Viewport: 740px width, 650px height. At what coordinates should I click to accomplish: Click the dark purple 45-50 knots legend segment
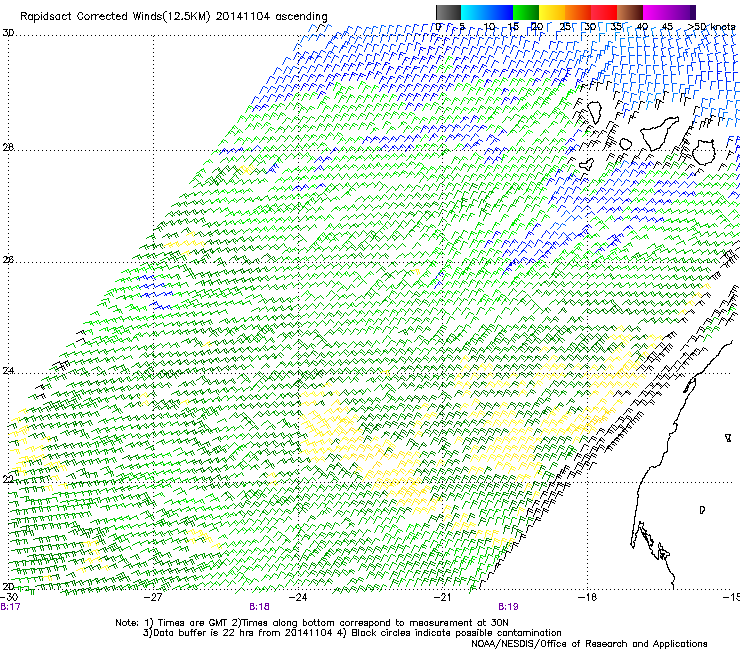pos(682,12)
